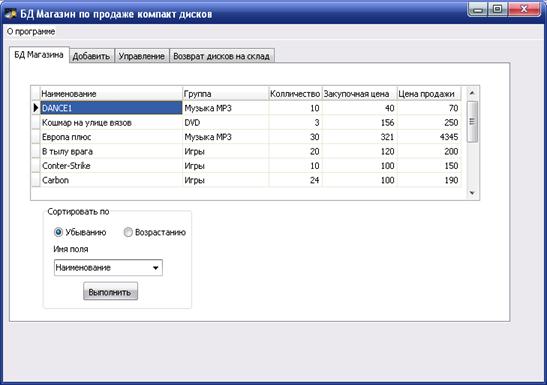Image resolution: width=547 pixels, height=385 pixels.
Task: Select the Carbon row name cell
Action: click(x=111, y=180)
